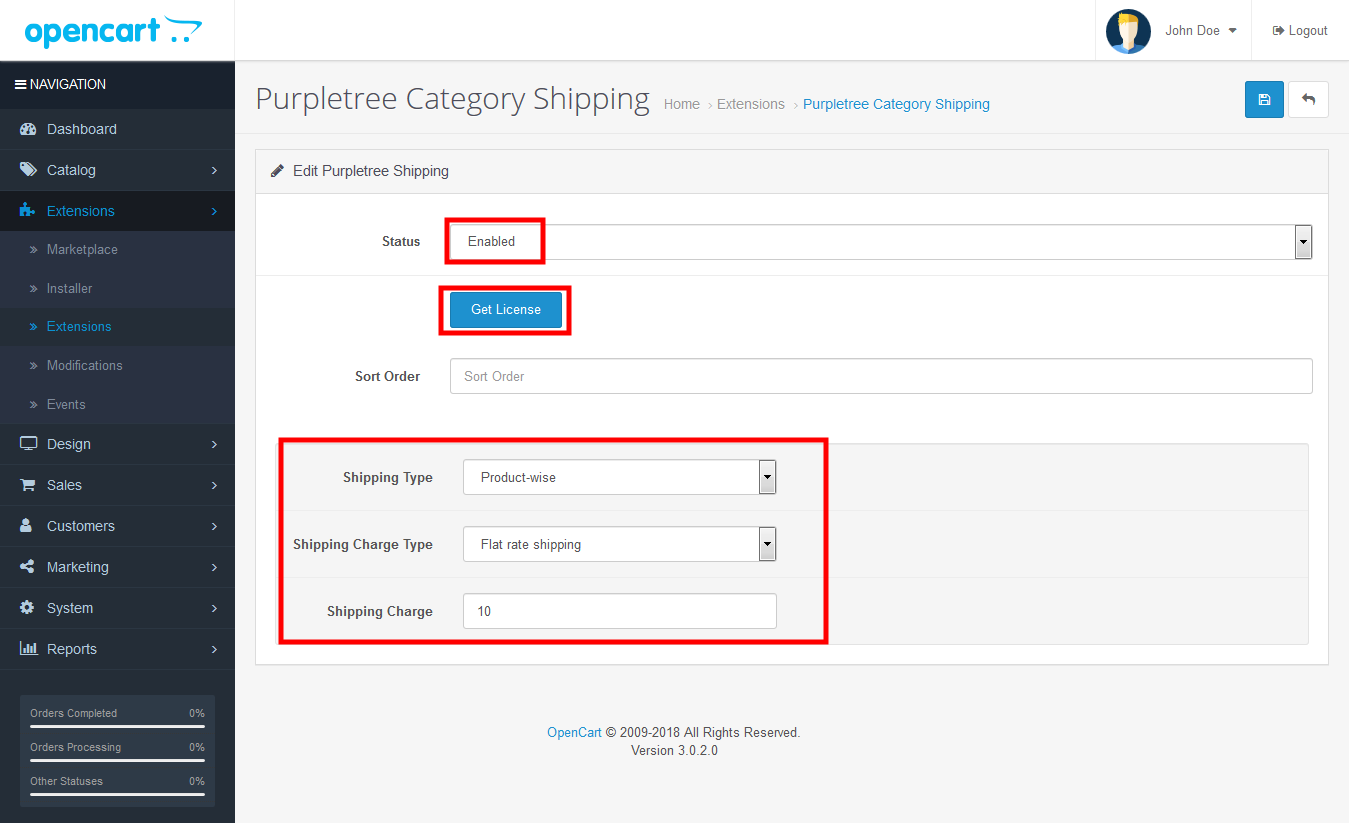The image size is (1349, 823).
Task: Click the Purpletree Category Shipping page heading
Action: point(452,99)
